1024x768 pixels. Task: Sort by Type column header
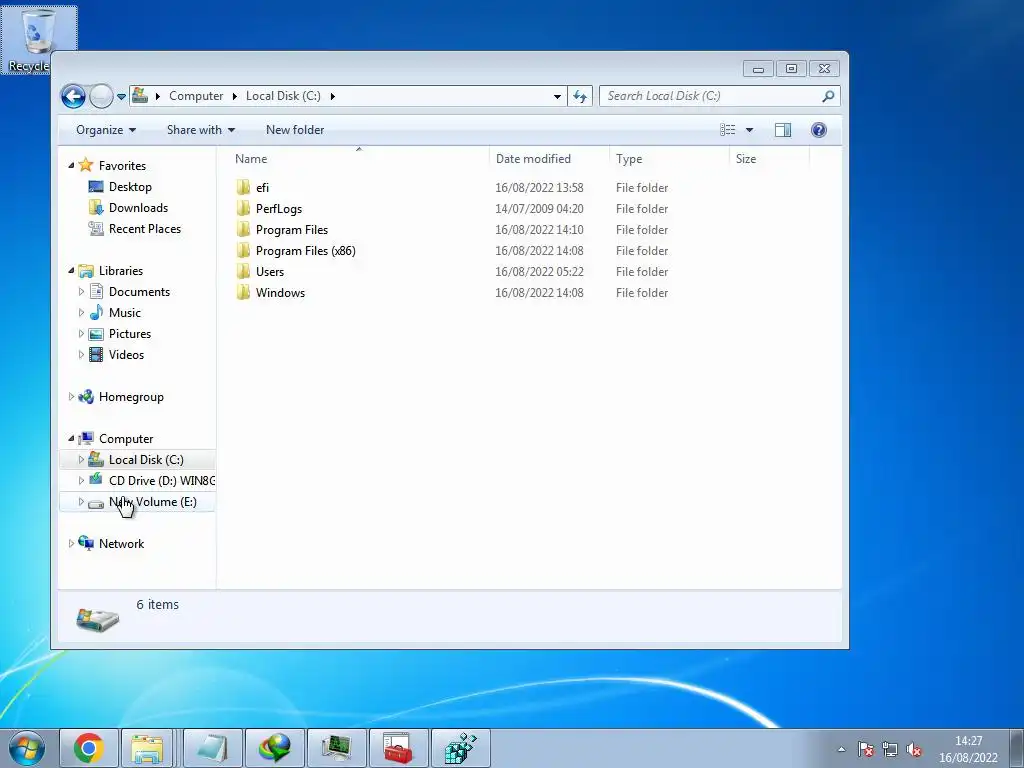pos(629,159)
